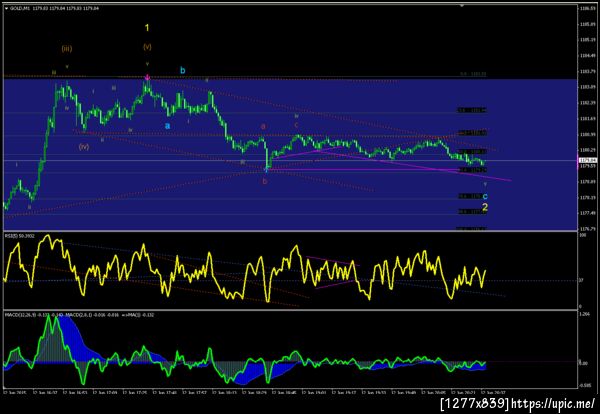Select the cyan wave label b

[183, 70]
